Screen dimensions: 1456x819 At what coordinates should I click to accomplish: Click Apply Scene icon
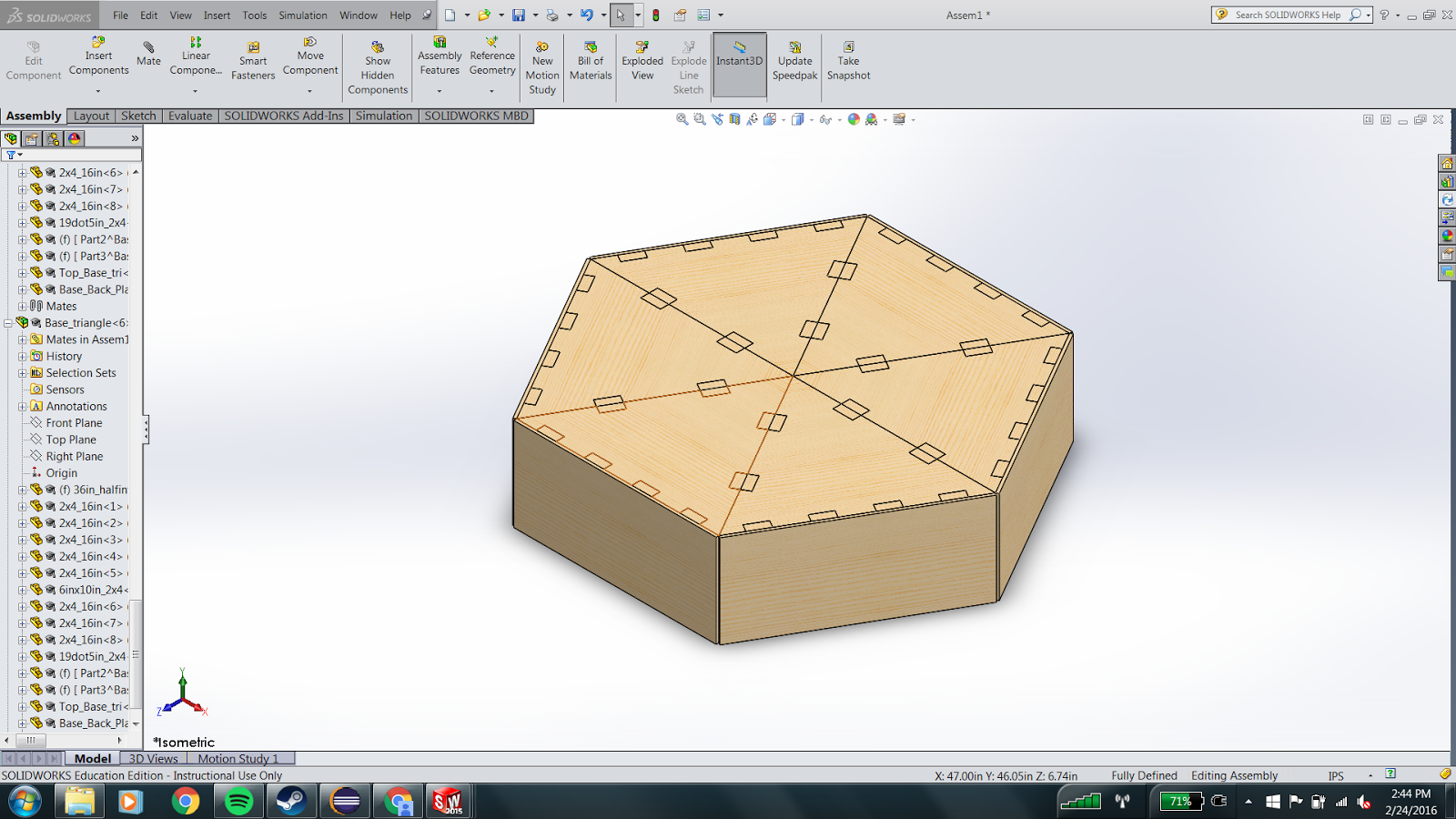pos(871,119)
